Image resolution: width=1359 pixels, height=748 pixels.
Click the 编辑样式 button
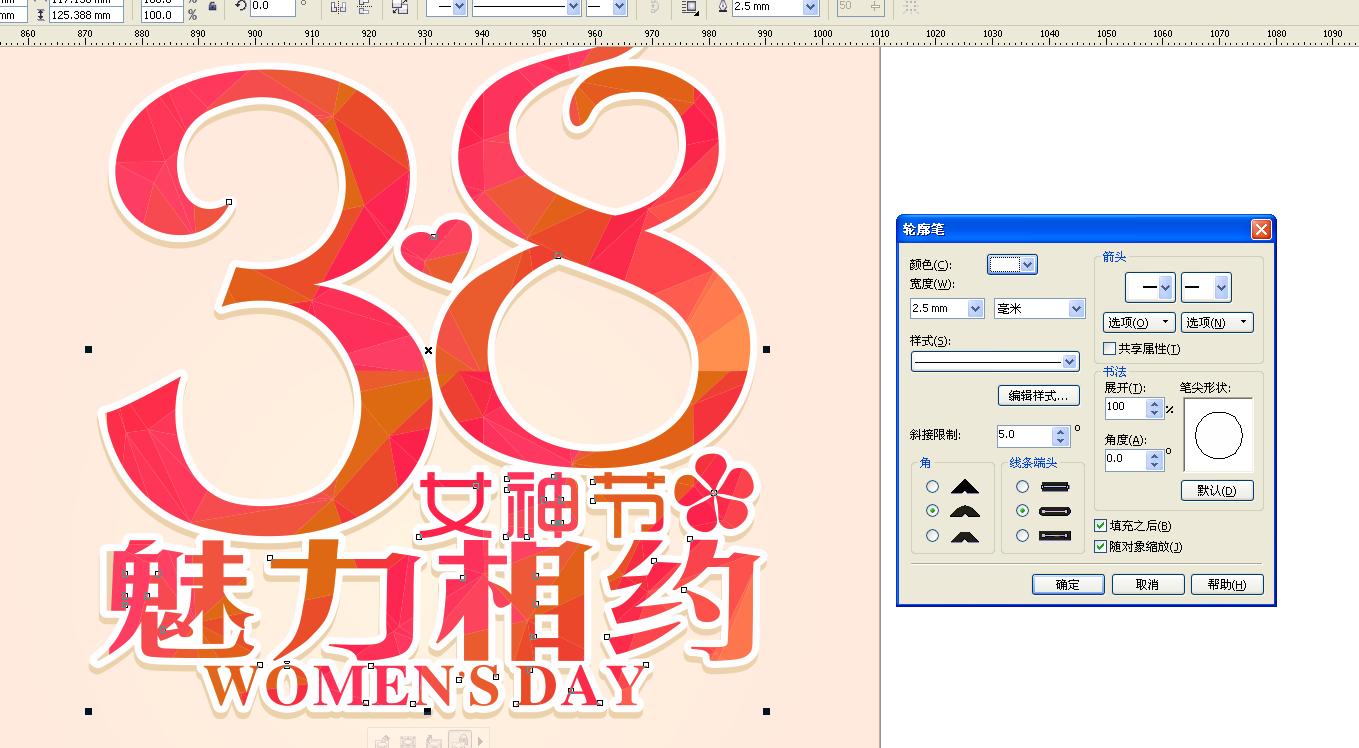point(1038,395)
